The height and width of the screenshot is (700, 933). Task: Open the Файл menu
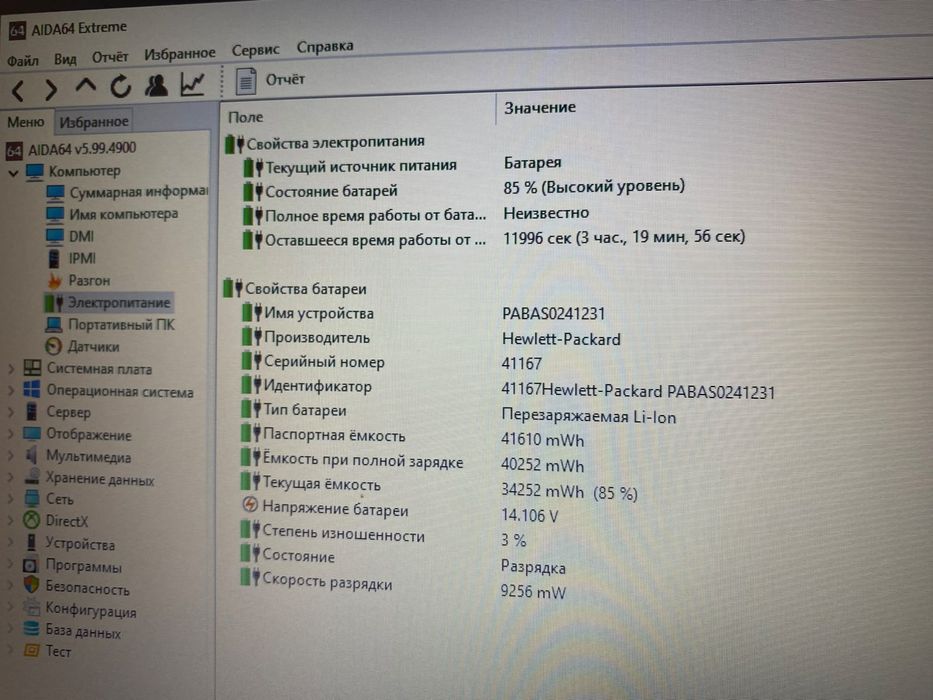click(x=23, y=61)
